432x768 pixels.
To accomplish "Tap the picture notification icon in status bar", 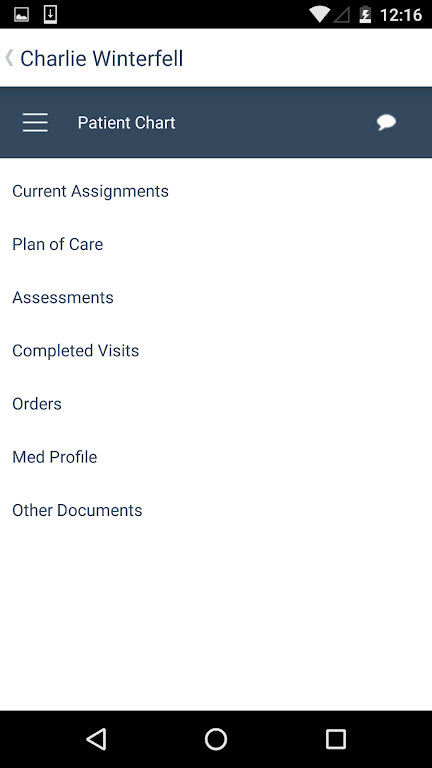I will (x=22, y=15).
